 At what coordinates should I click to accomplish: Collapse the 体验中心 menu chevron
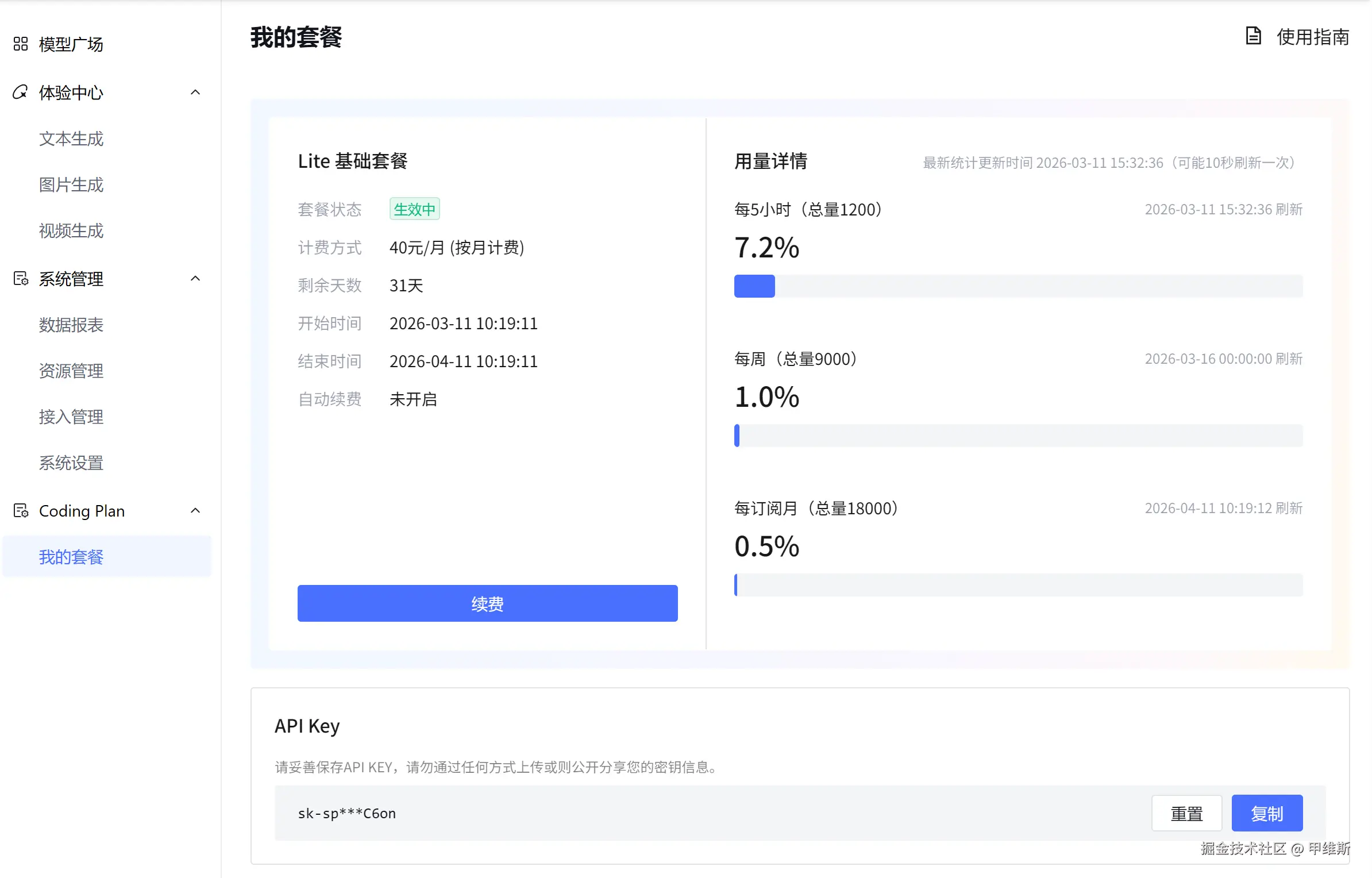pyautogui.click(x=195, y=93)
